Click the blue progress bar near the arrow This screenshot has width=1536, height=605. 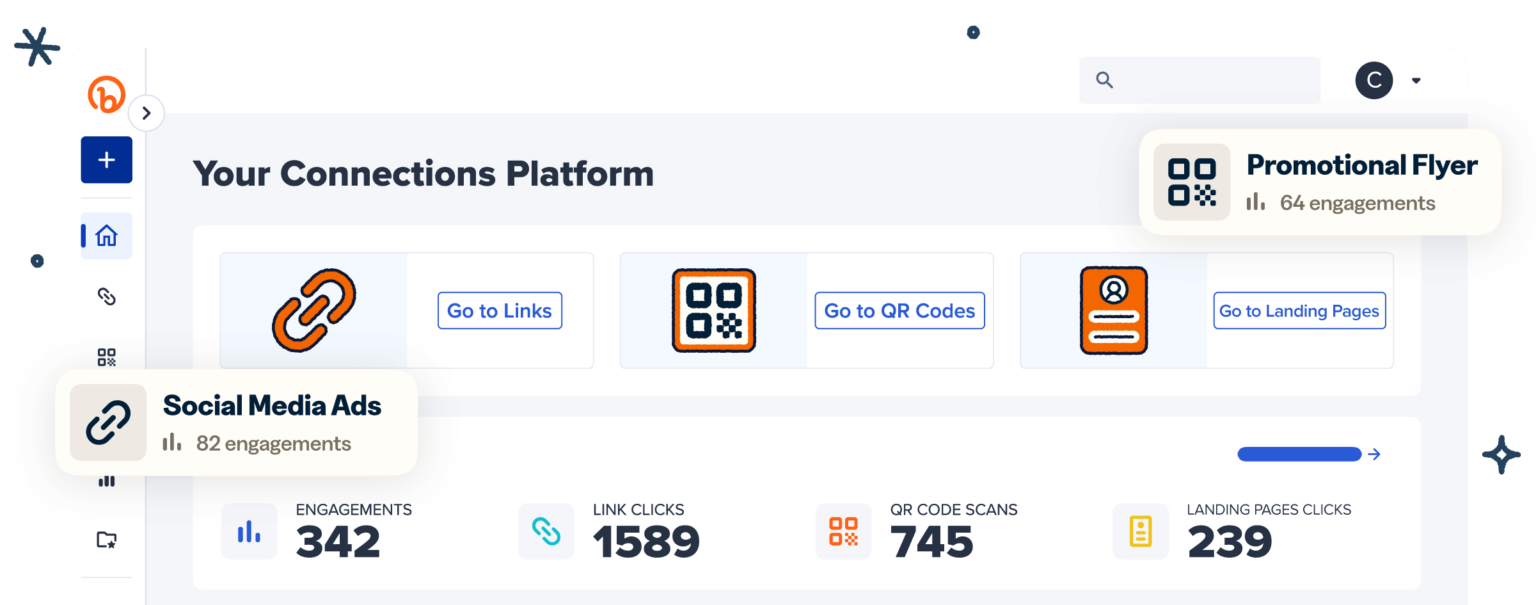coord(1299,453)
